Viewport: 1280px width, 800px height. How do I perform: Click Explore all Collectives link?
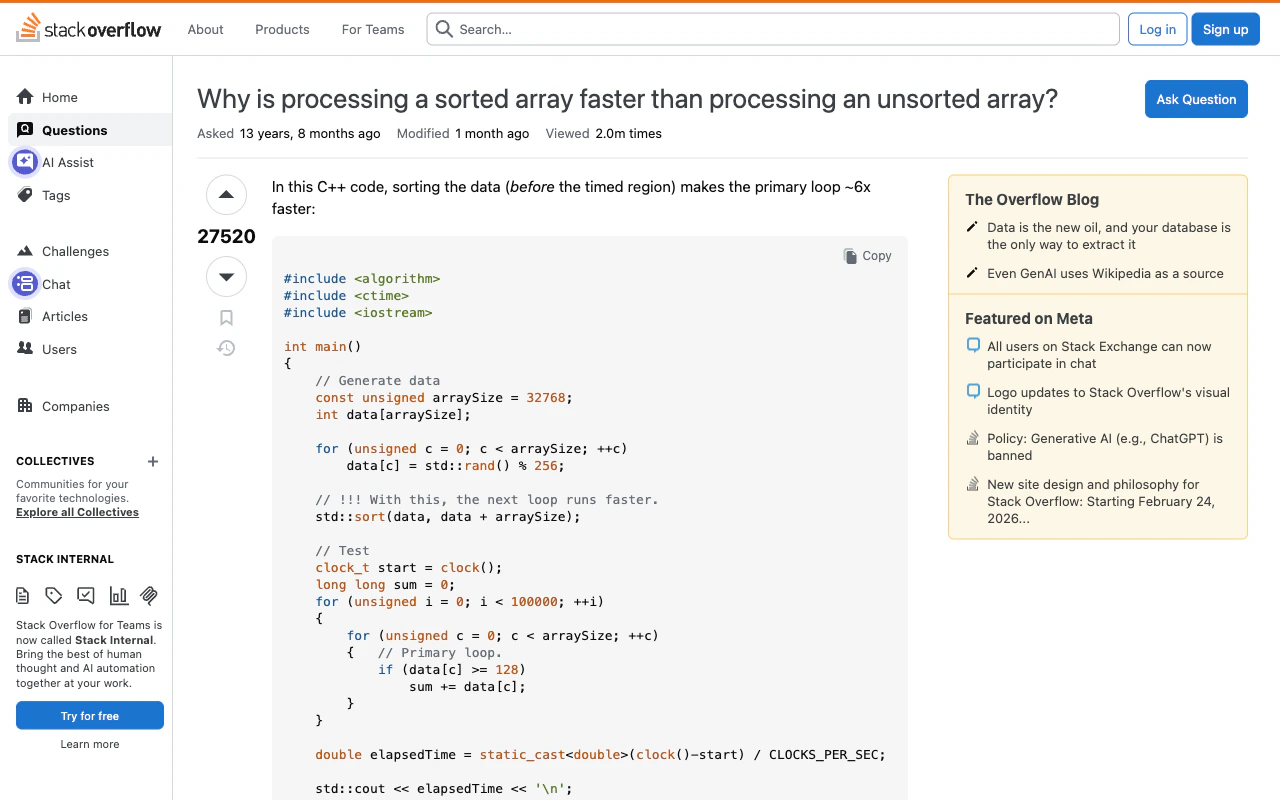[x=77, y=512]
